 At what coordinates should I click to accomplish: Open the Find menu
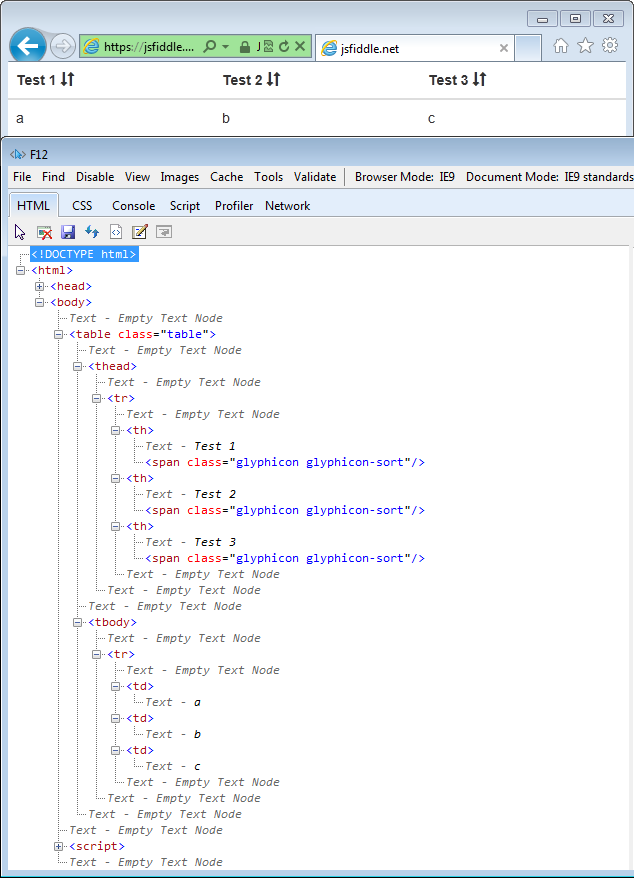point(53,177)
